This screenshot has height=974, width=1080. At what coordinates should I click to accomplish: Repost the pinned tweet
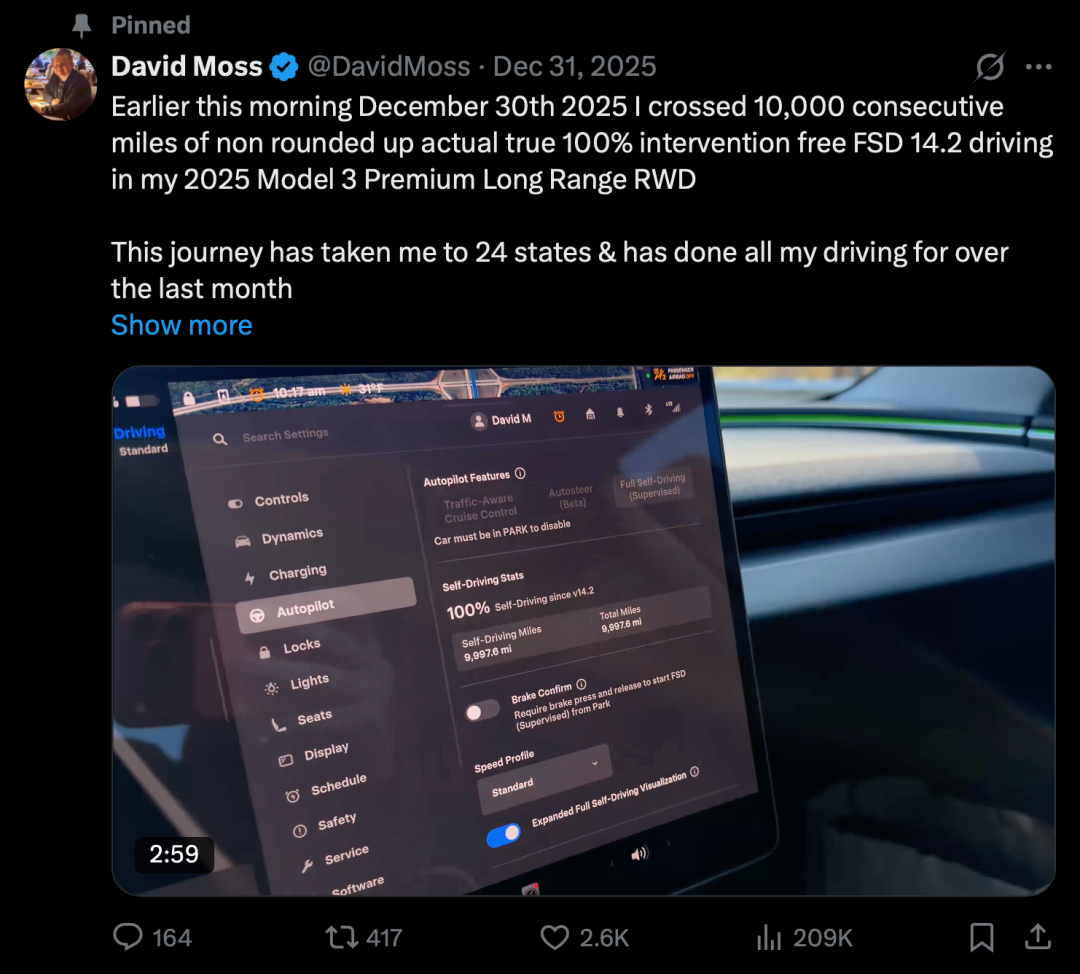(344, 937)
